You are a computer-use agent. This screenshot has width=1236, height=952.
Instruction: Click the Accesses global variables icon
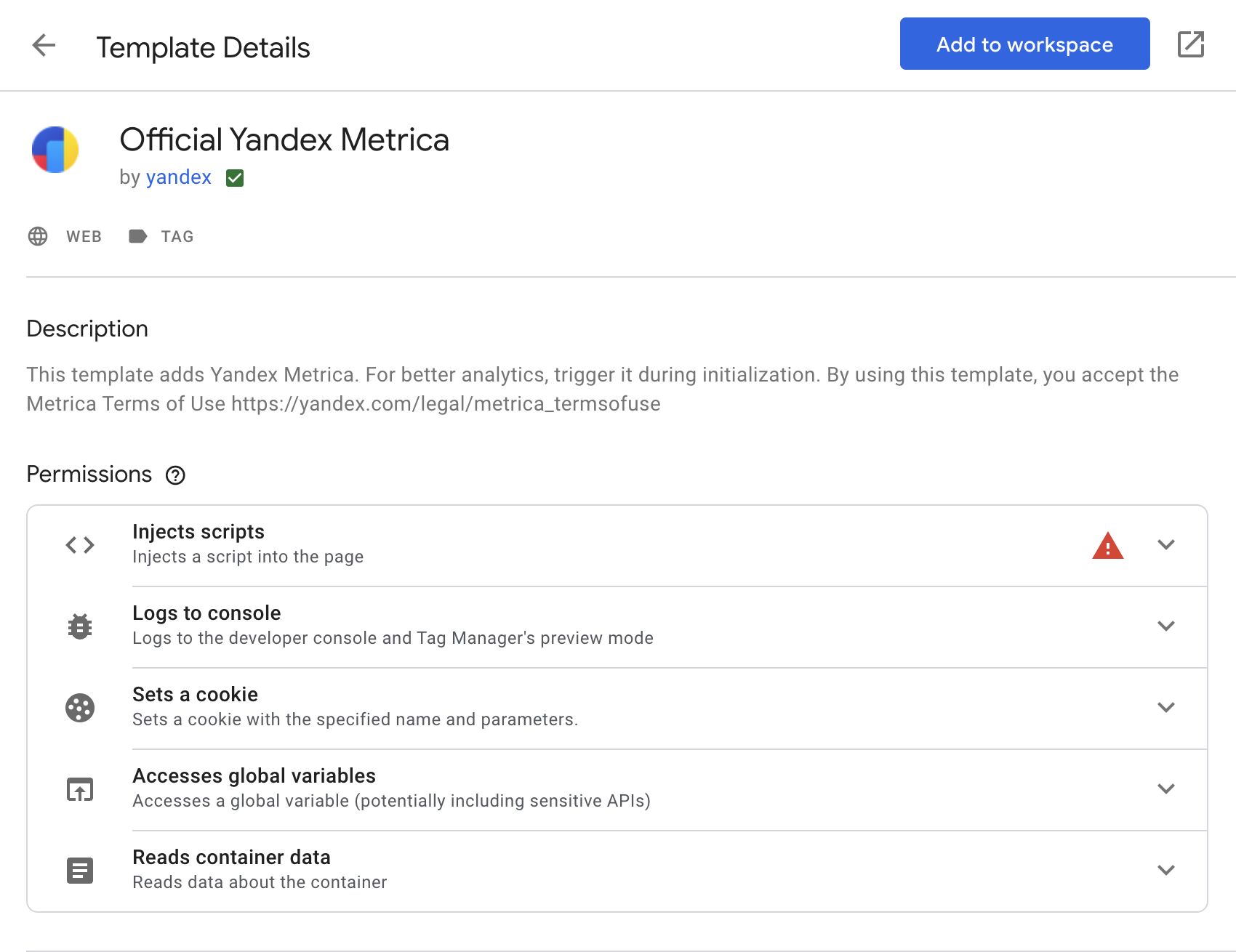80,789
